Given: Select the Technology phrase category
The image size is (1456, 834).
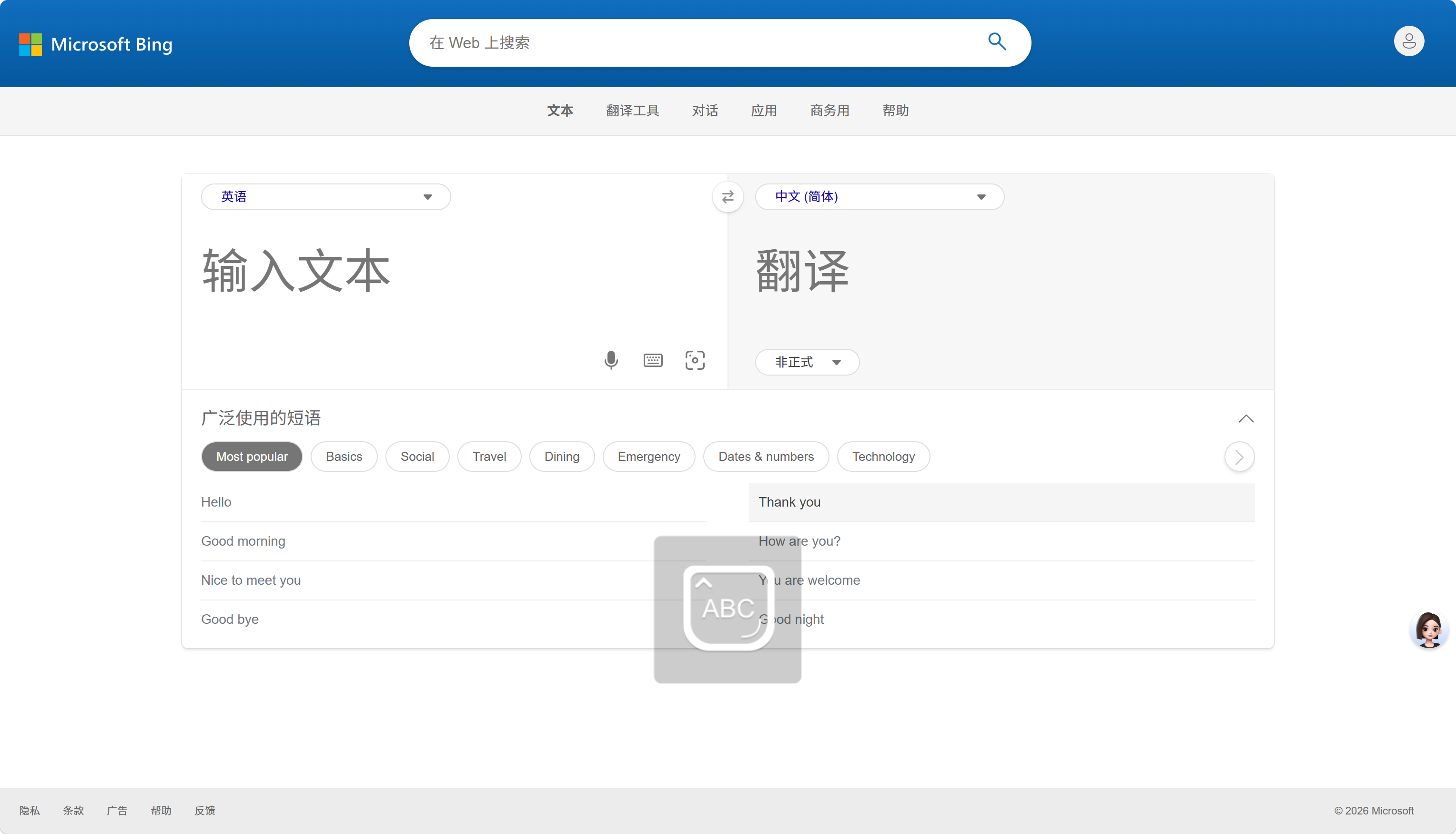Looking at the screenshot, I should (x=883, y=457).
